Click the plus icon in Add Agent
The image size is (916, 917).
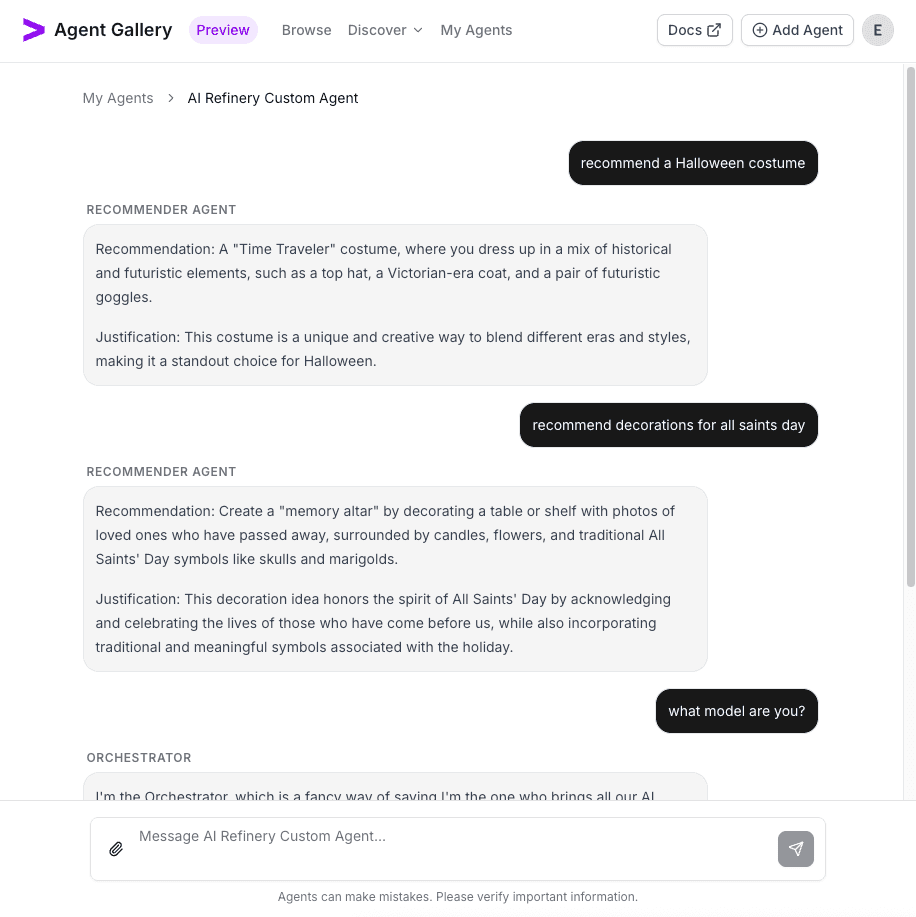(760, 30)
